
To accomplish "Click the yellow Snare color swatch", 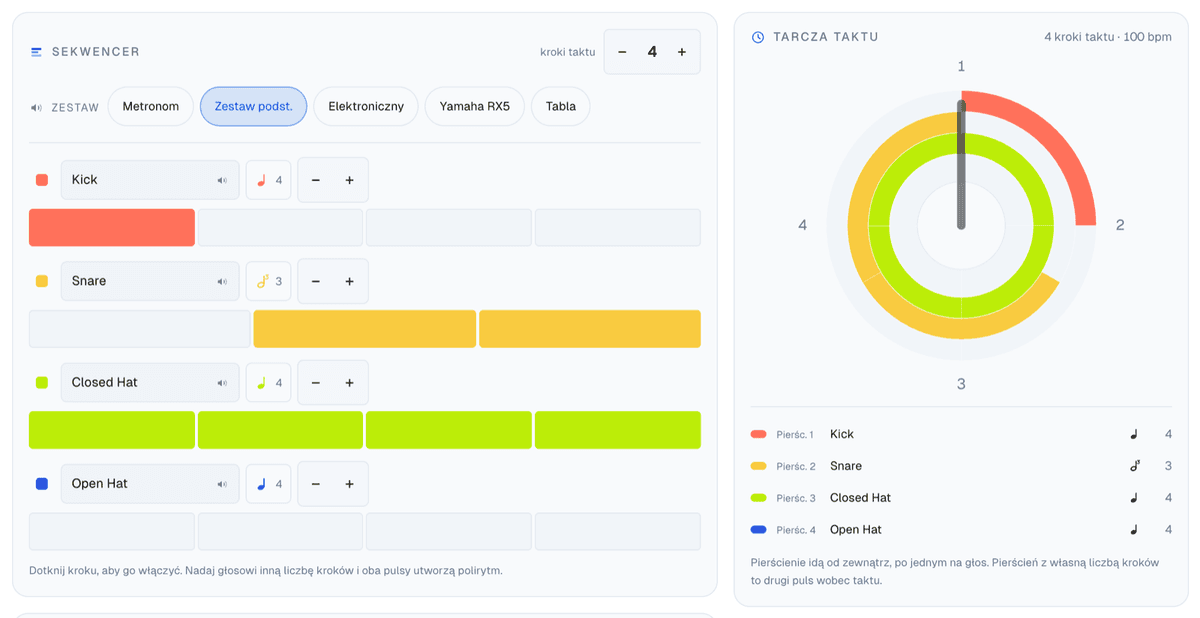I will [x=42, y=281].
